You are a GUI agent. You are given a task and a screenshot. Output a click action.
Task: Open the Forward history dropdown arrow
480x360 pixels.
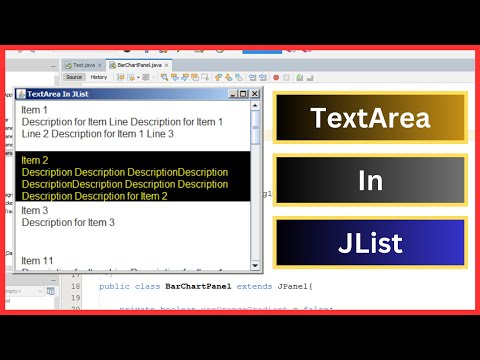tap(153, 77)
